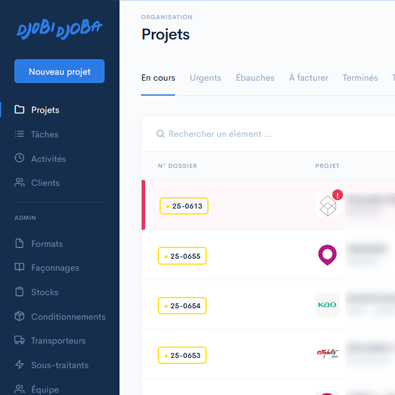Open Façonnages book icon

pyautogui.click(x=19, y=267)
